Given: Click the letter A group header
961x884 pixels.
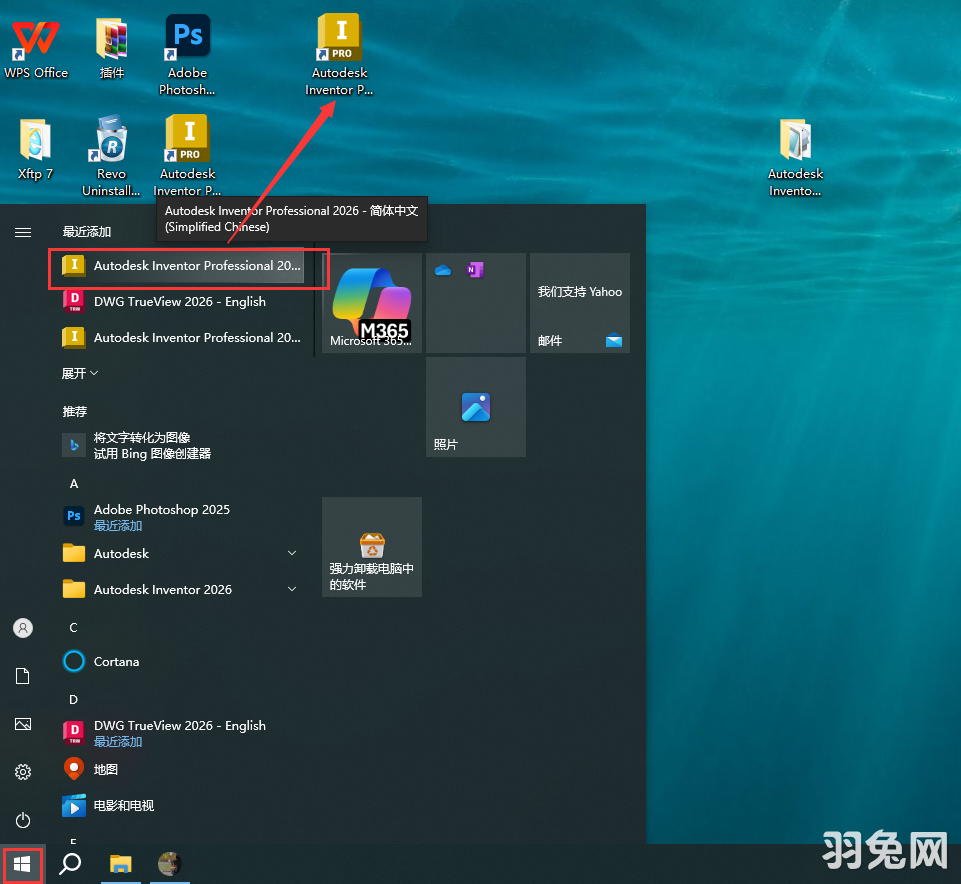Looking at the screenshot, I should [74, 484].
